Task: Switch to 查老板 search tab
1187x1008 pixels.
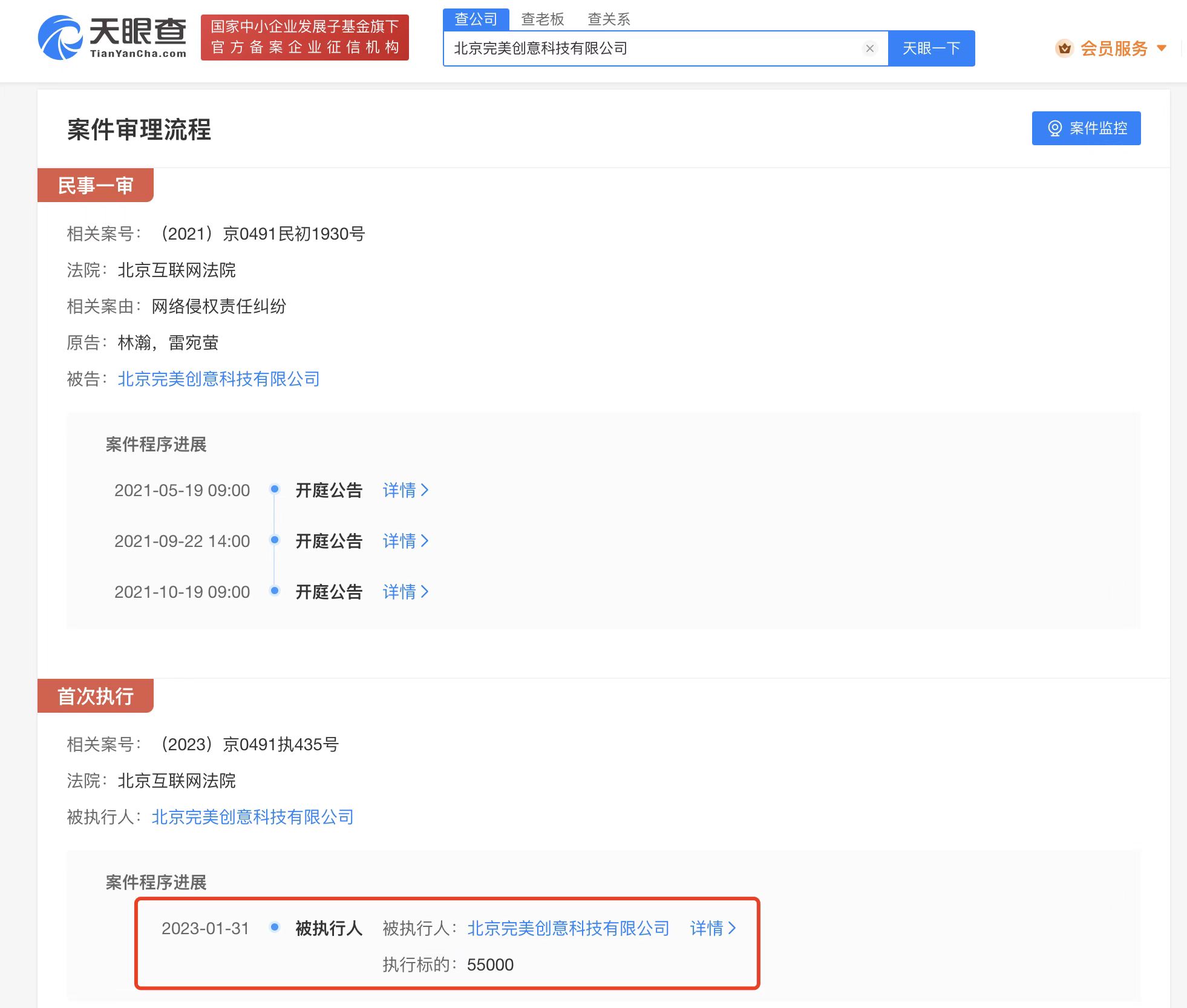Action: click(x=542, y=19)
